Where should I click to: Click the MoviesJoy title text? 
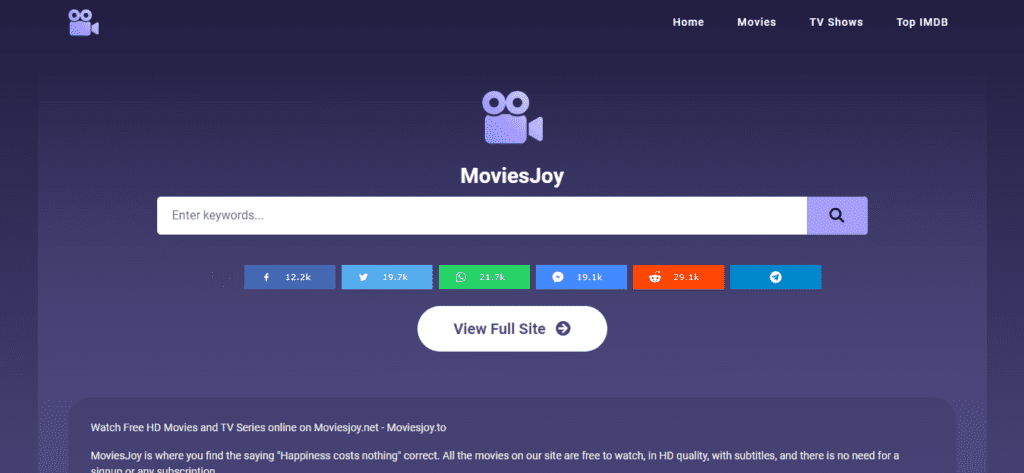[512, 176]
